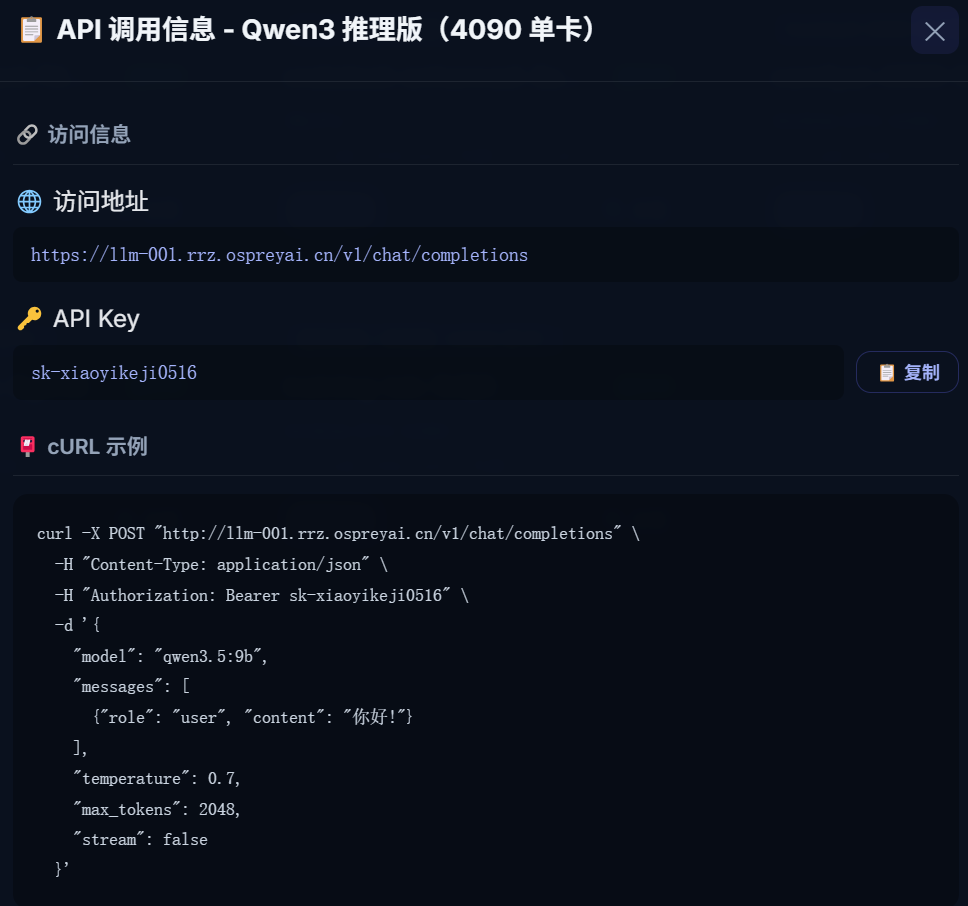
Task: Click the globe icon next to 访问地址
Action: point(29,202)
